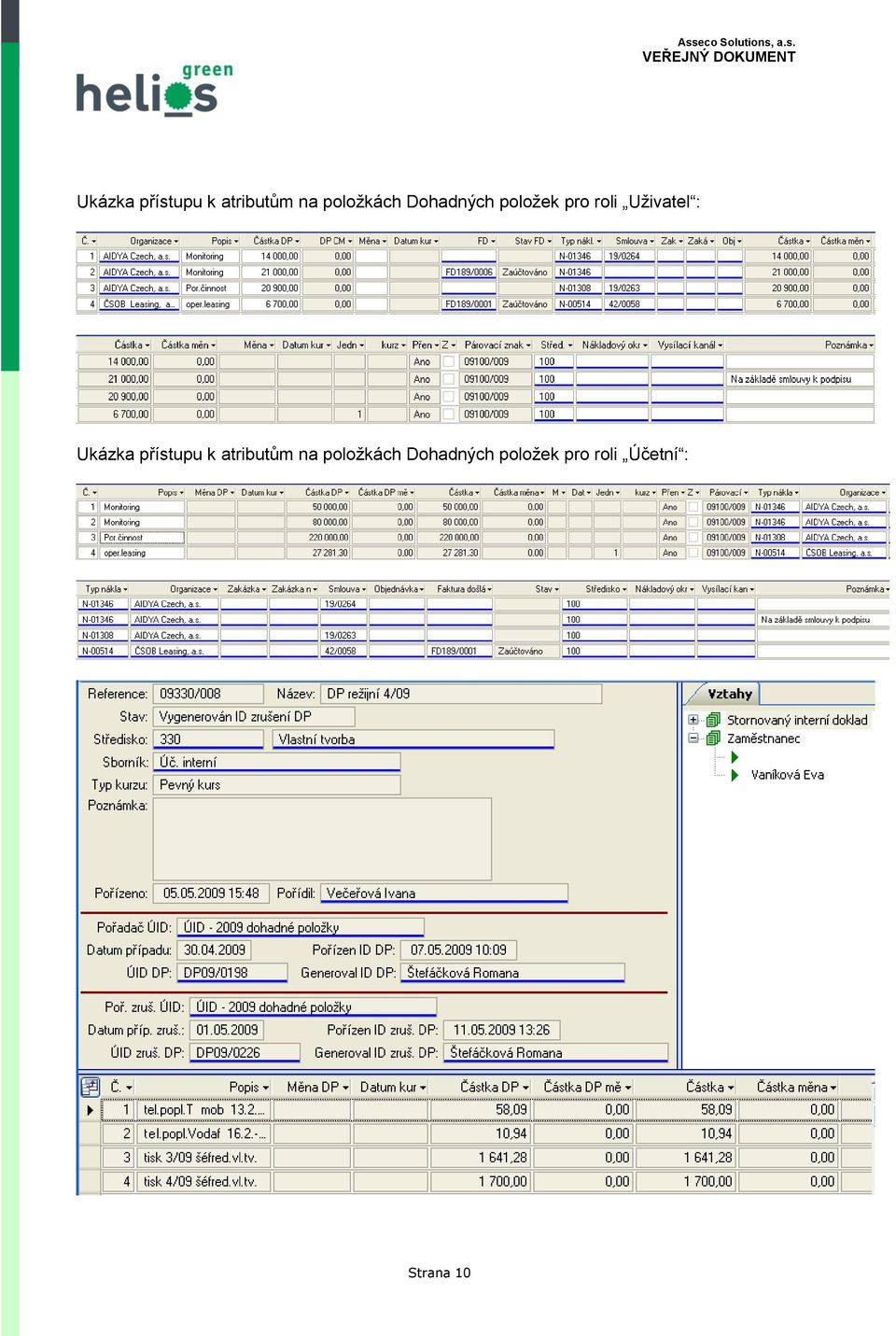
Task: Click the Typ kurzu field Pevný kurs
Action: [x=276, y=784]
